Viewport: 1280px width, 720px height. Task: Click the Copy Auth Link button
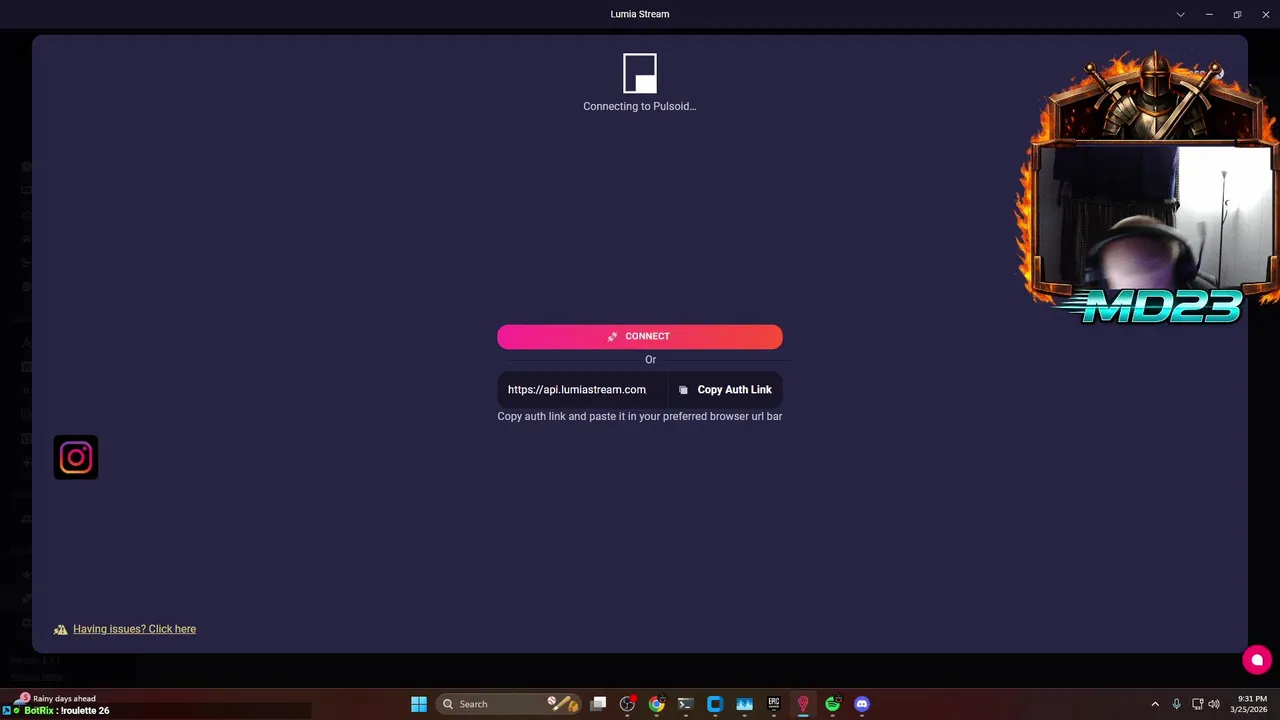coord(725,390)
